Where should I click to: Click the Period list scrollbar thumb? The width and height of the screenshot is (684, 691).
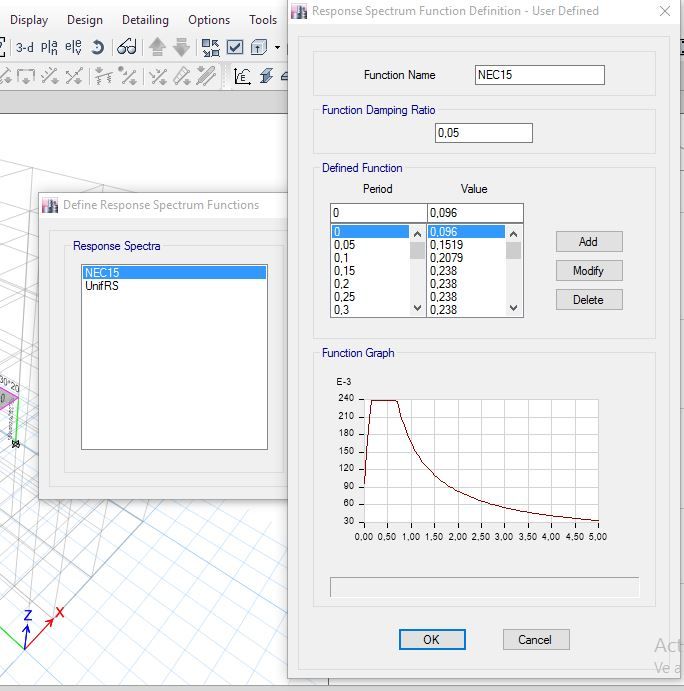point(417,250)
